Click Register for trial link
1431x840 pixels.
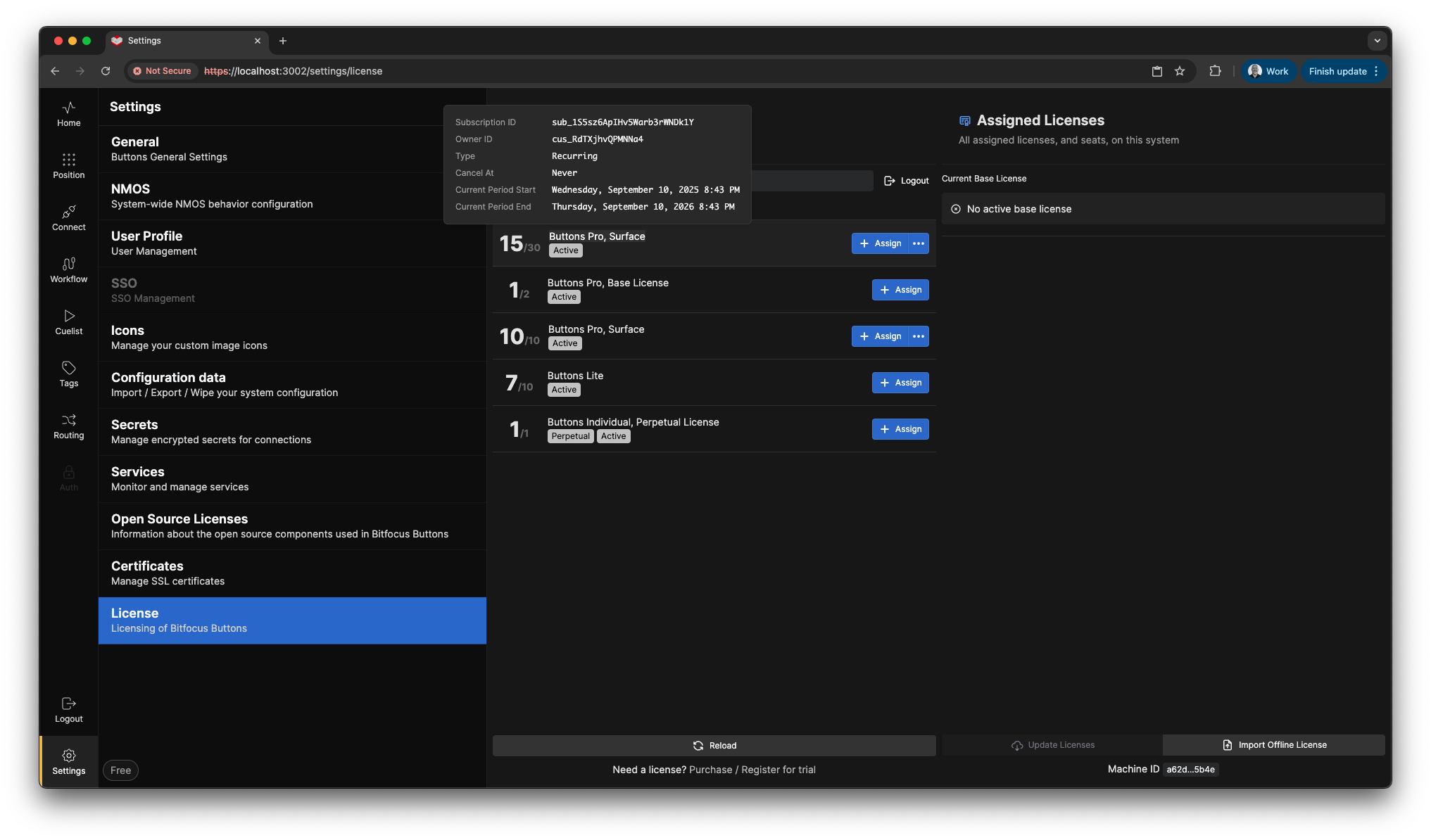[x=778, y=770]
